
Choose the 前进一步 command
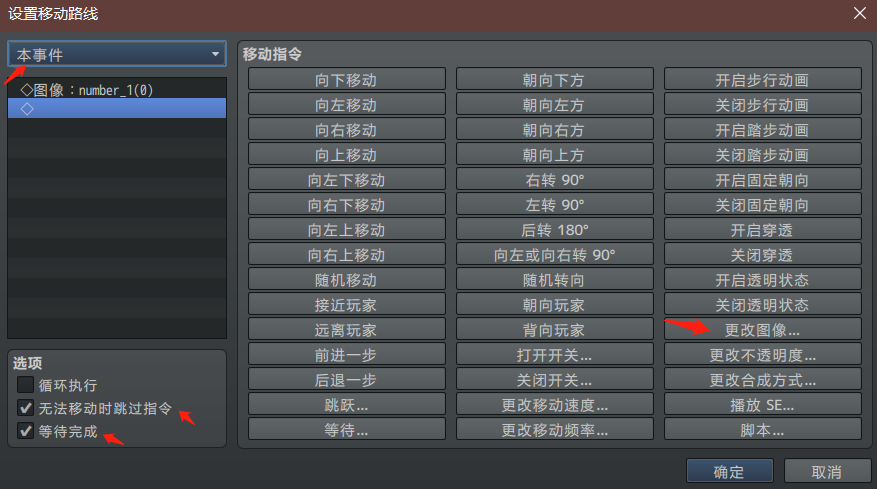point(347,355)
